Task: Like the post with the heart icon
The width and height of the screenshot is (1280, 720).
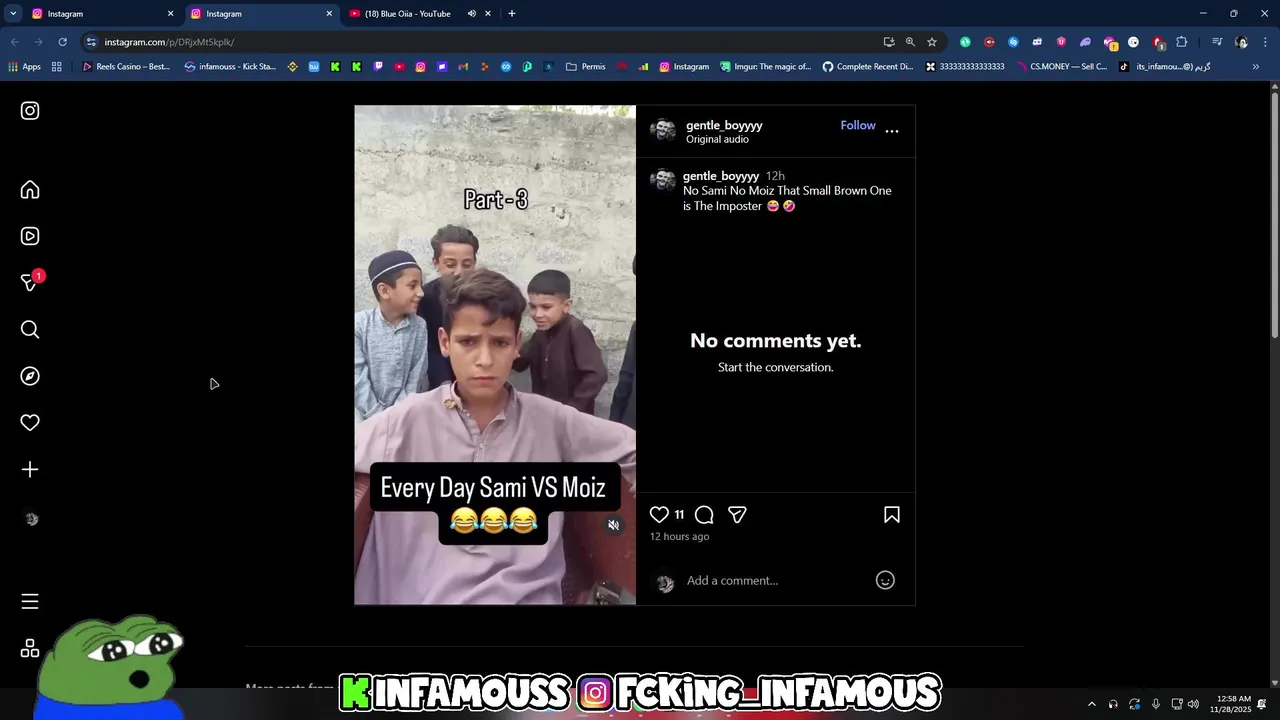Action: 659,514
